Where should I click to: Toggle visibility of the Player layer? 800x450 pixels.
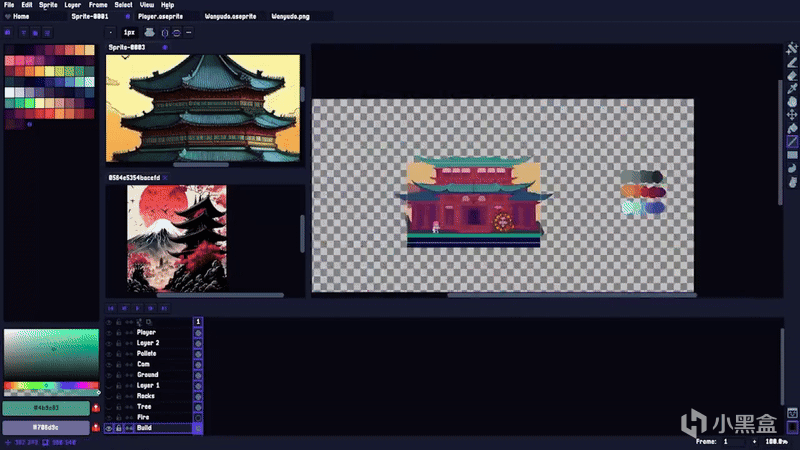click(x=109, y=333)
